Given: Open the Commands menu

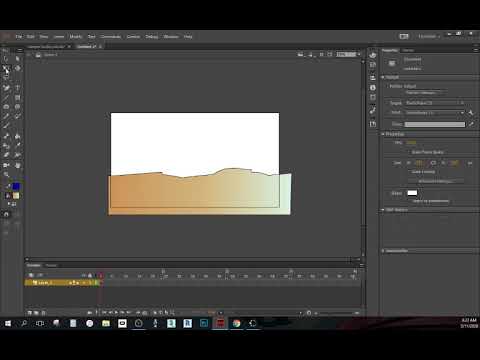Looking at the screenshot, I should [x=111, y=36].
